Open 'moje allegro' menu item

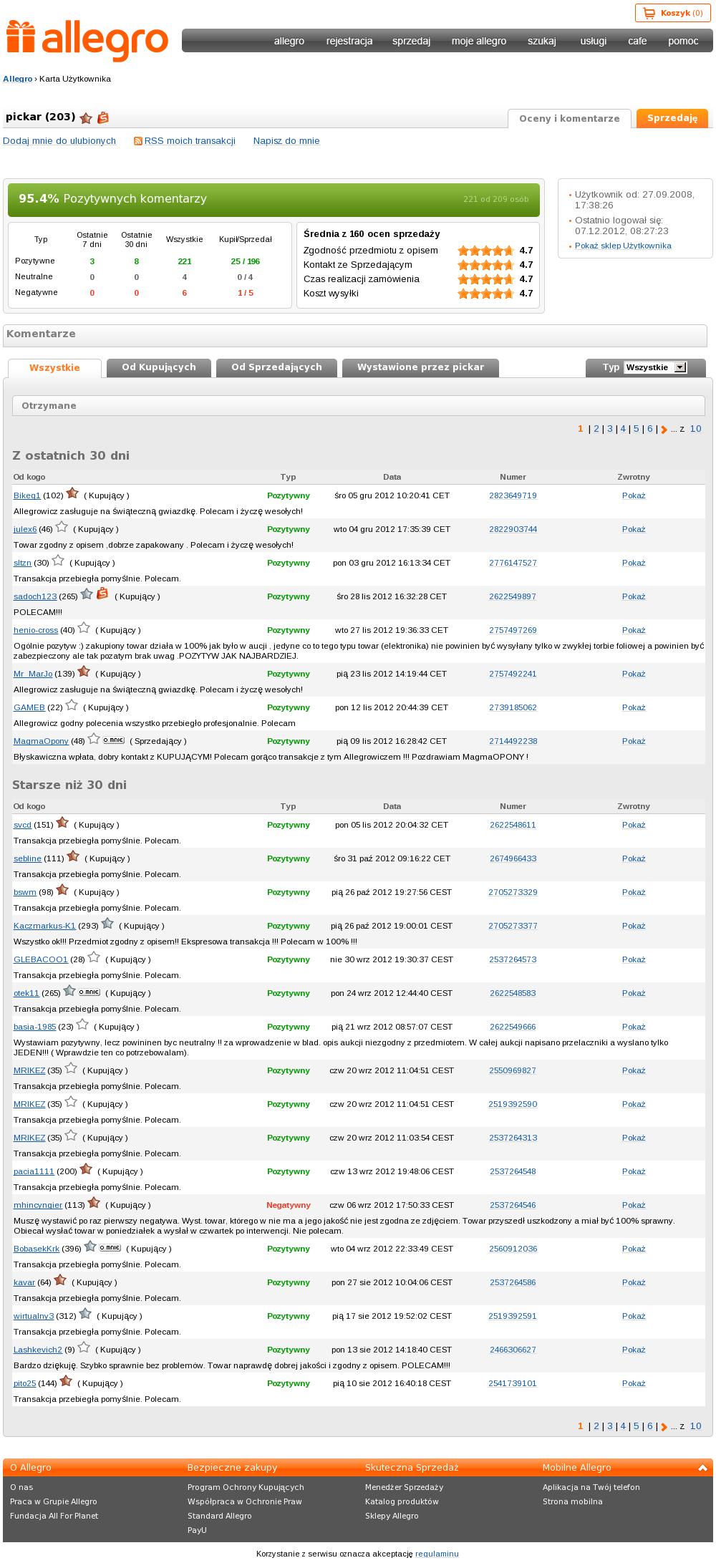point(479,41)
